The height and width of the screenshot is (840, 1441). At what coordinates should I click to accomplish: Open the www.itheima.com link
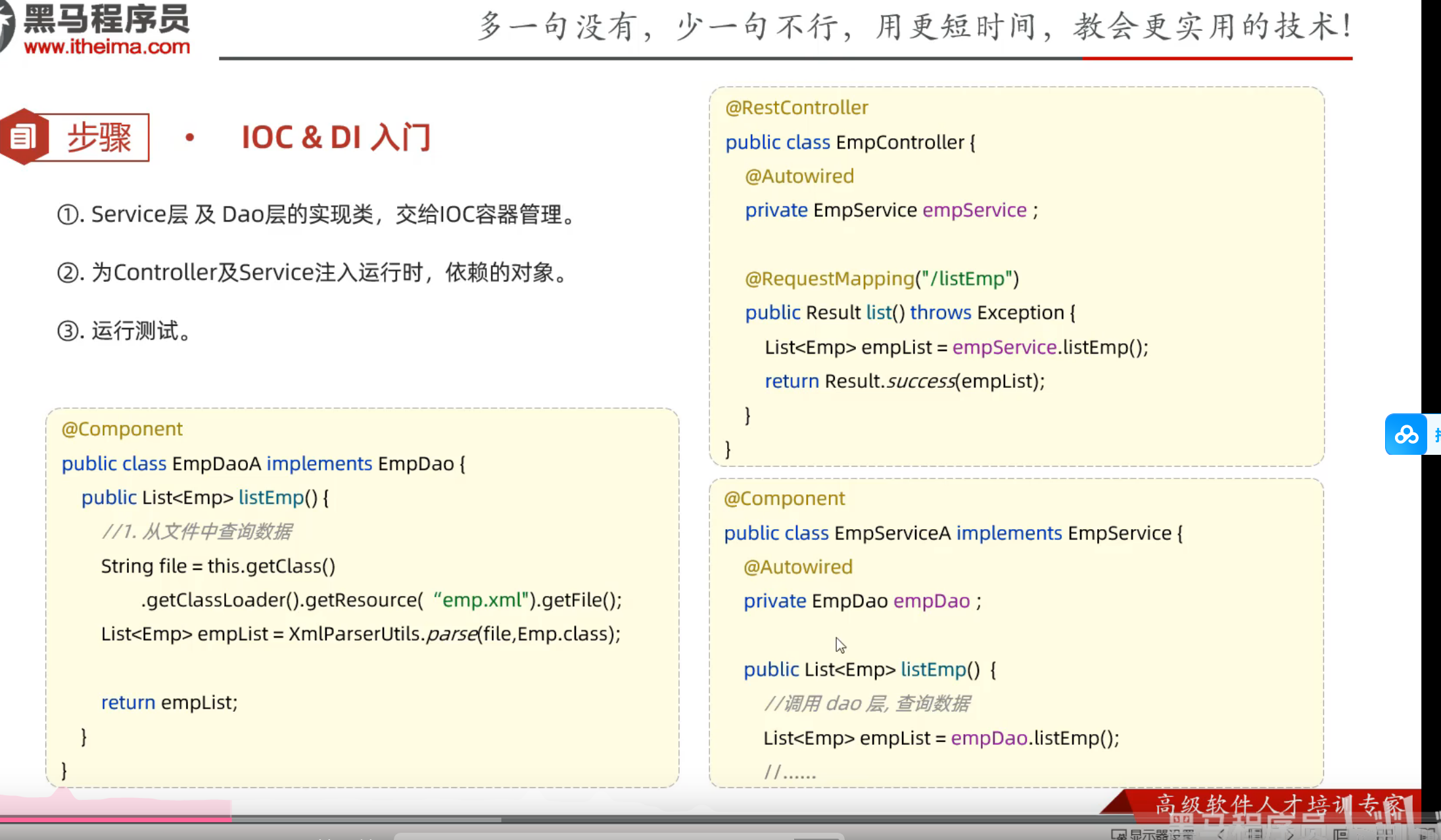click(106, 47)
